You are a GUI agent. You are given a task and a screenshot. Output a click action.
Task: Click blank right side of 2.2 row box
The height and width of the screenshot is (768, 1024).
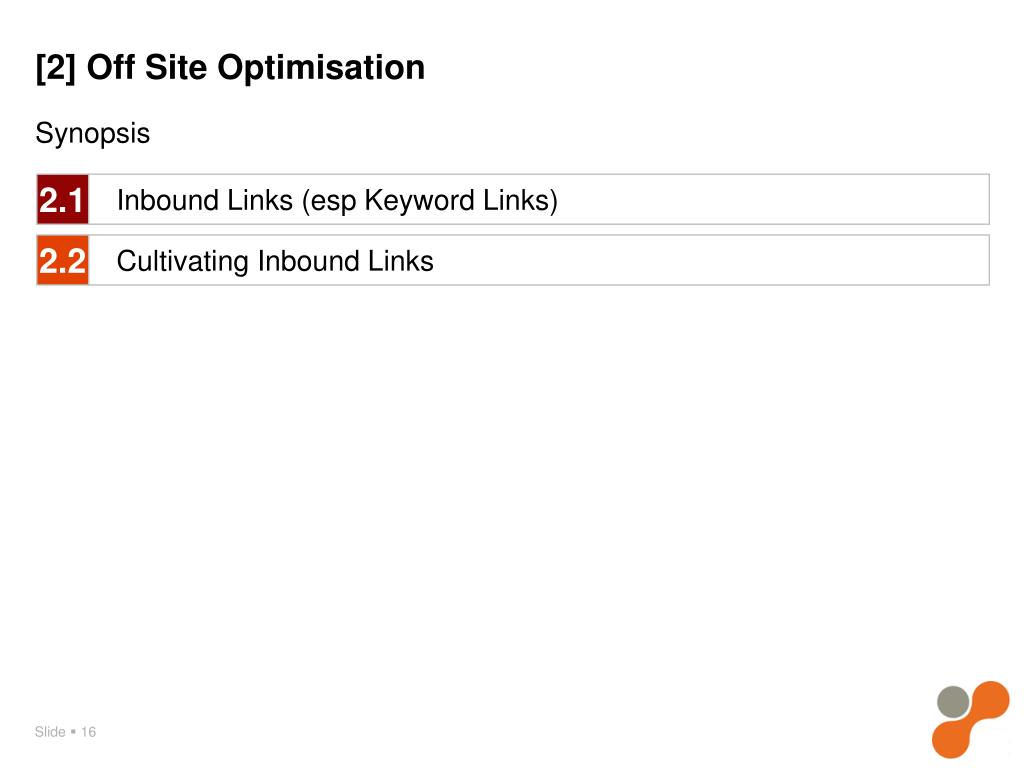(712, 261)
